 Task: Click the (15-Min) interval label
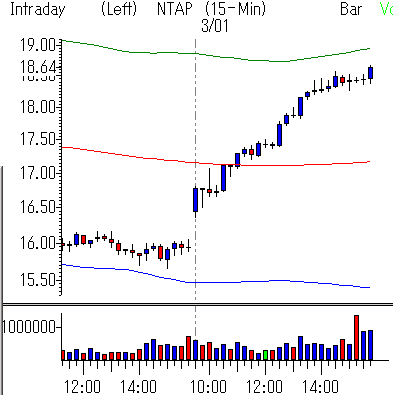point(236,9)
